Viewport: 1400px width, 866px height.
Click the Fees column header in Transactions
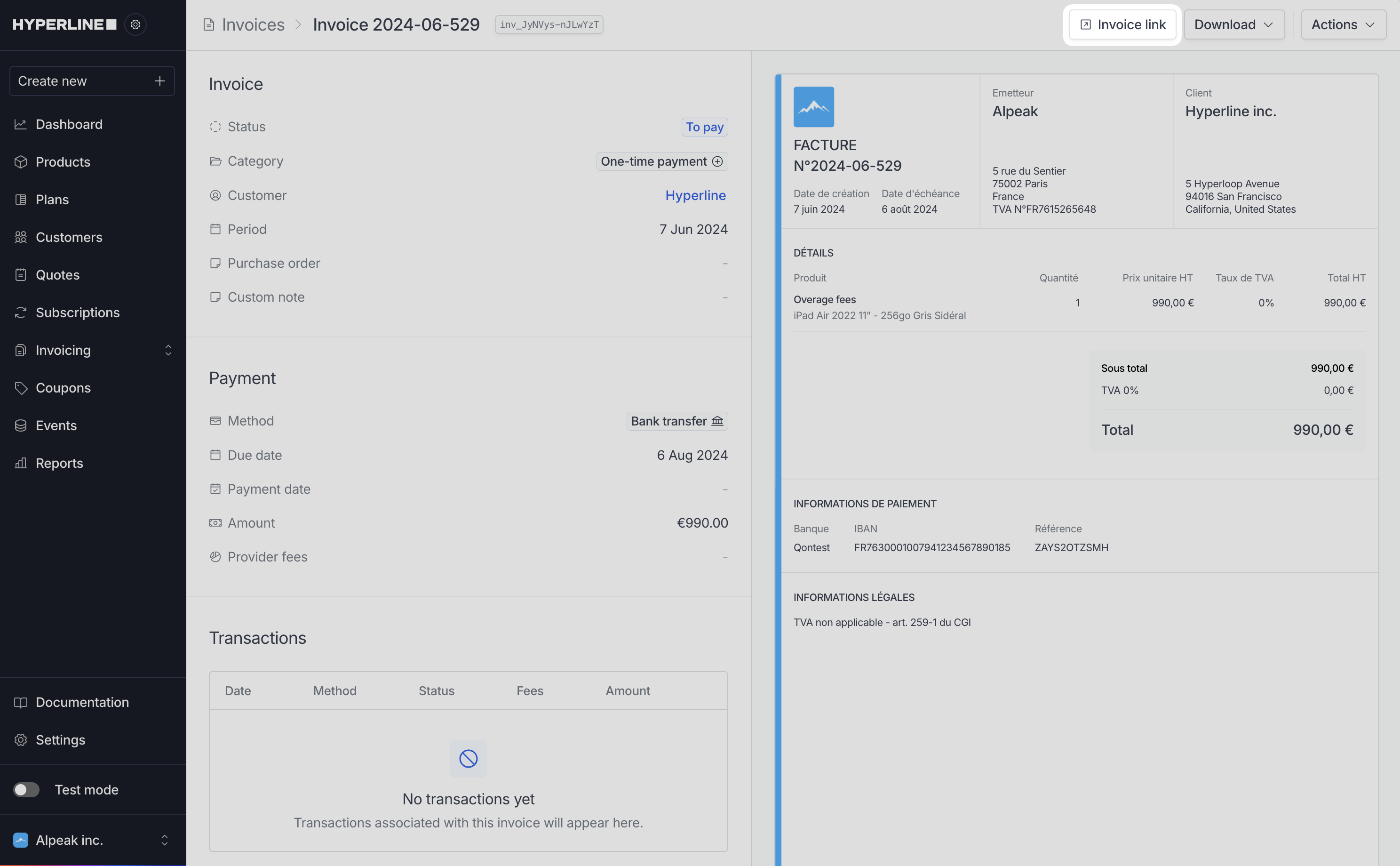point(530,691)
